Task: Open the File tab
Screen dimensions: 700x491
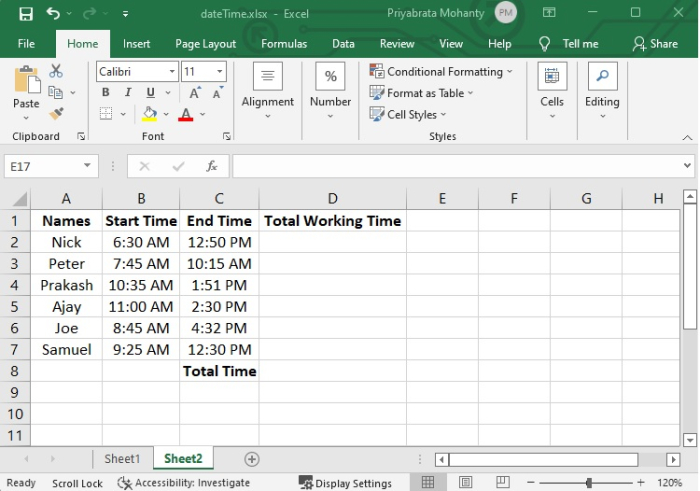Action: [26, 44]
